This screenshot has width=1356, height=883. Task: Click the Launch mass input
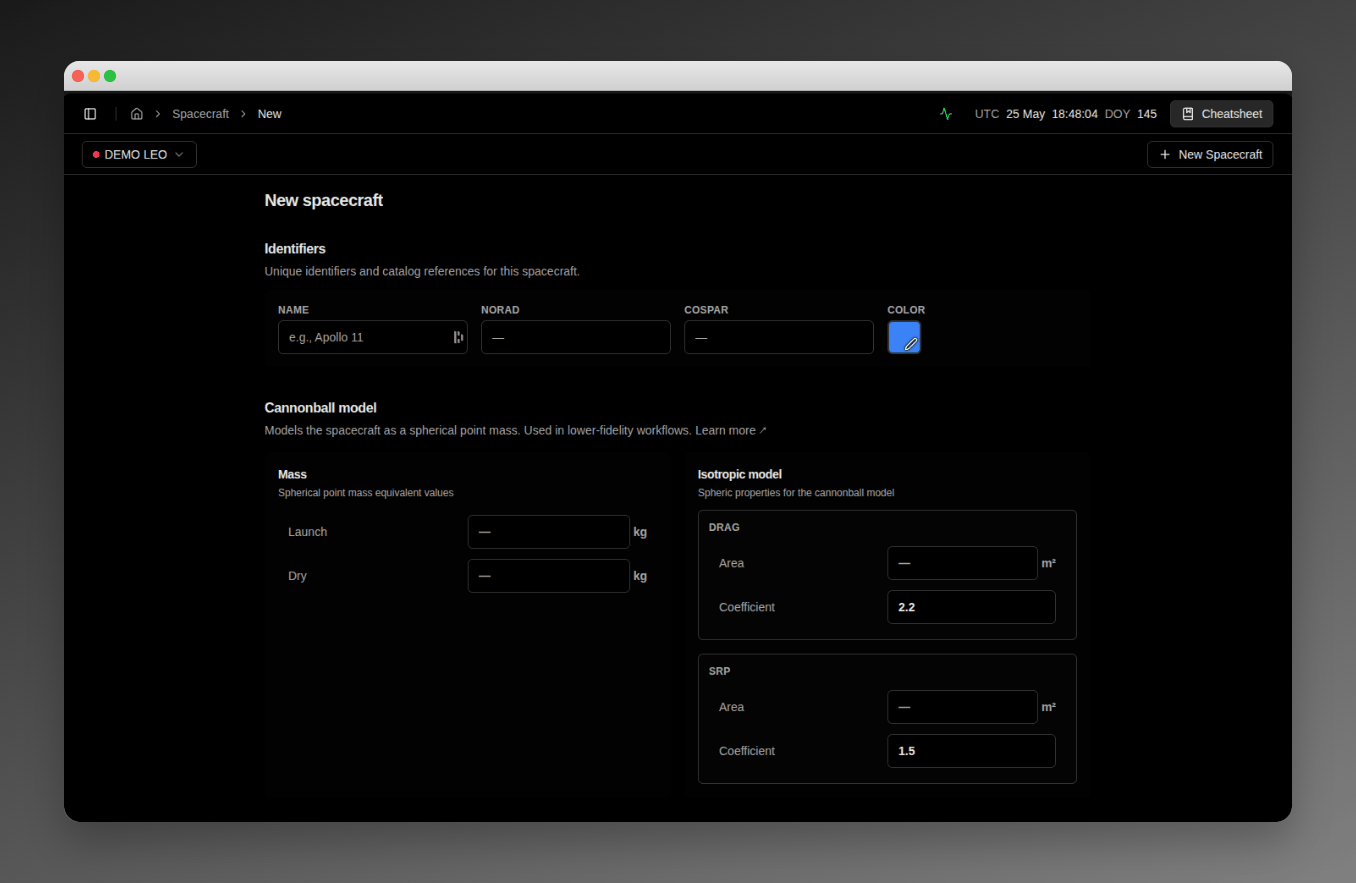(x=549, y=532)
